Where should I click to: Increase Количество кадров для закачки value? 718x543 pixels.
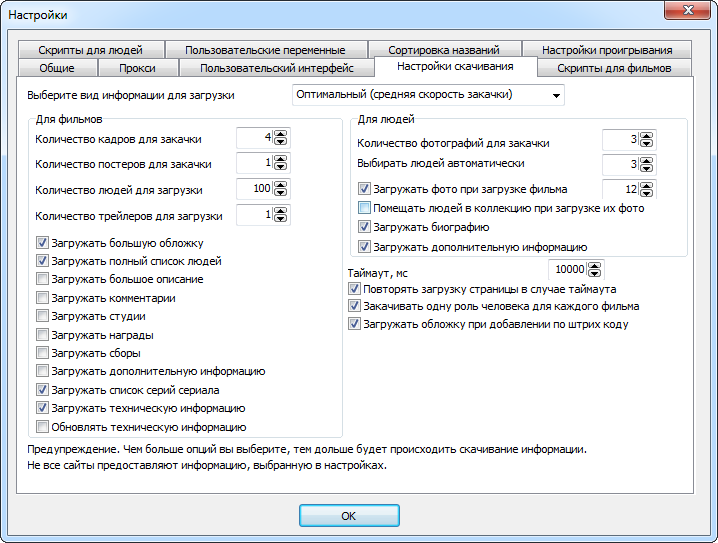click(281, 134)
